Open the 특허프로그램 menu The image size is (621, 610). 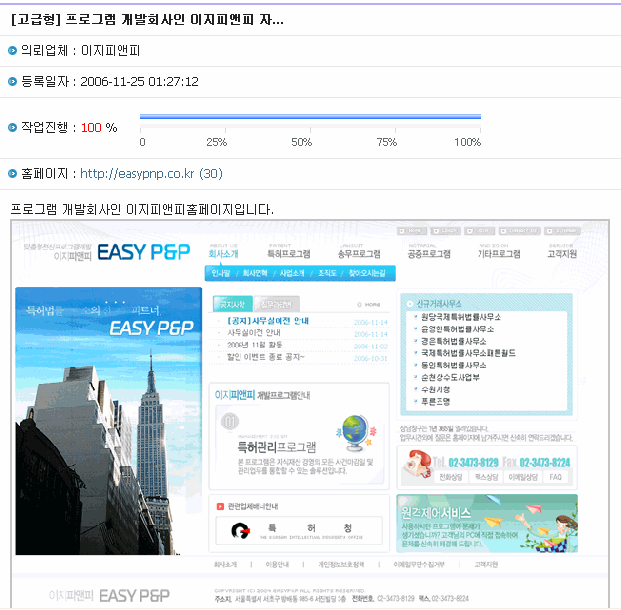point(288,254)
